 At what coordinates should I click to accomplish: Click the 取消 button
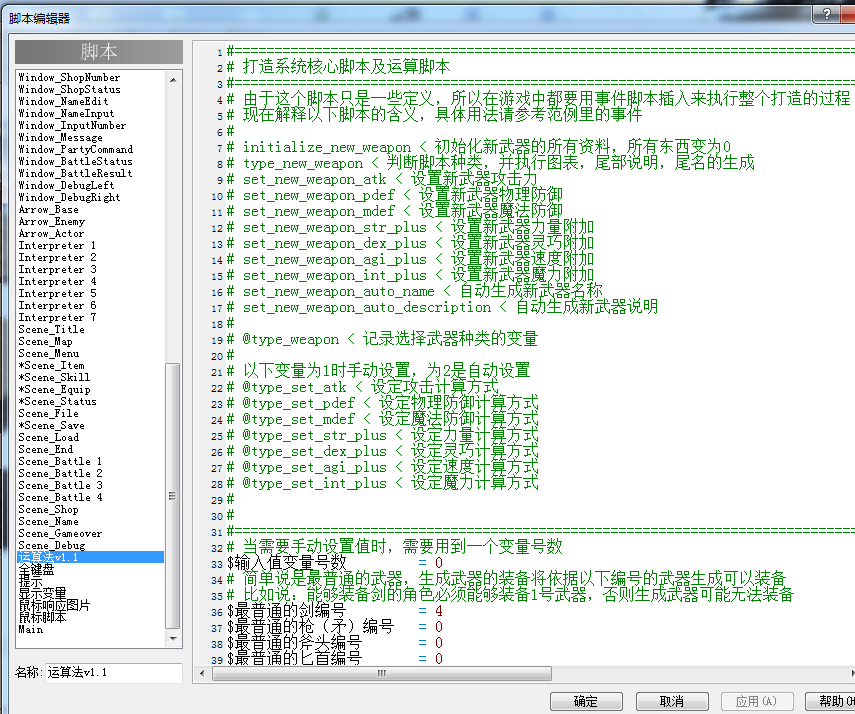[x=672, y=701]
